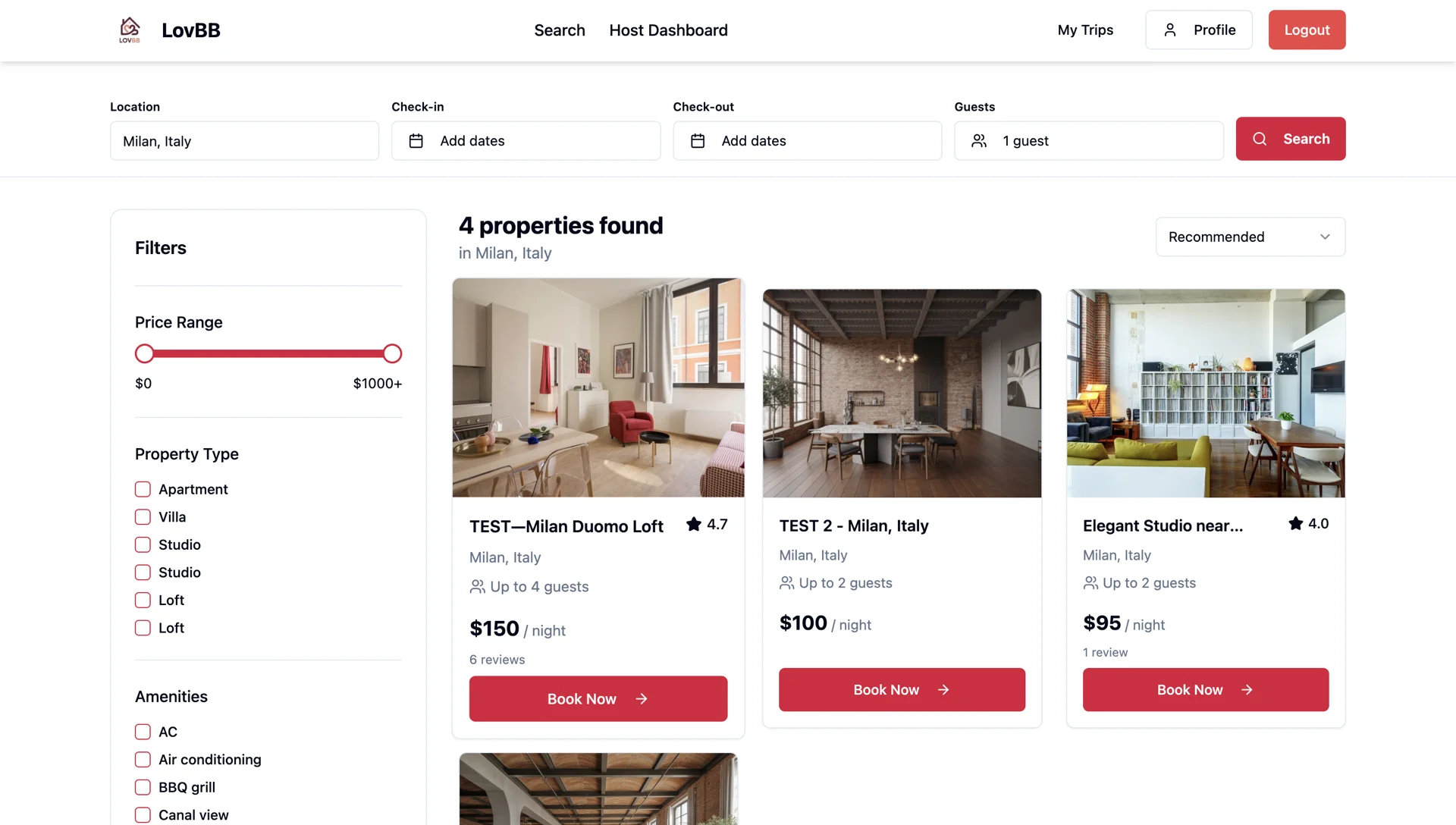Click Book Now on TEST 2 listing

[x=902, y=690]
